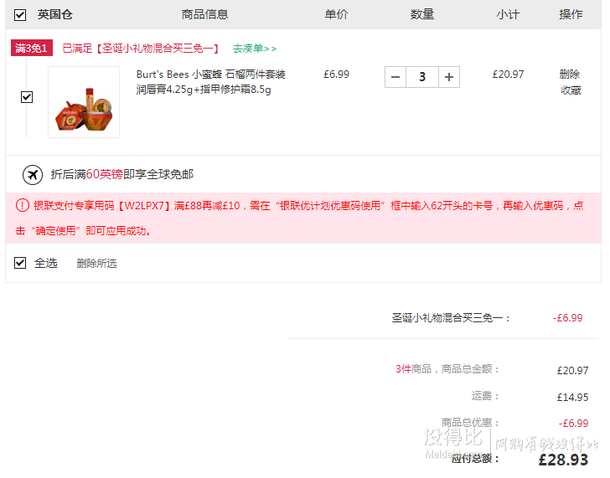
Task: Click 收藏 to save the item
Action: coord(571,91)
